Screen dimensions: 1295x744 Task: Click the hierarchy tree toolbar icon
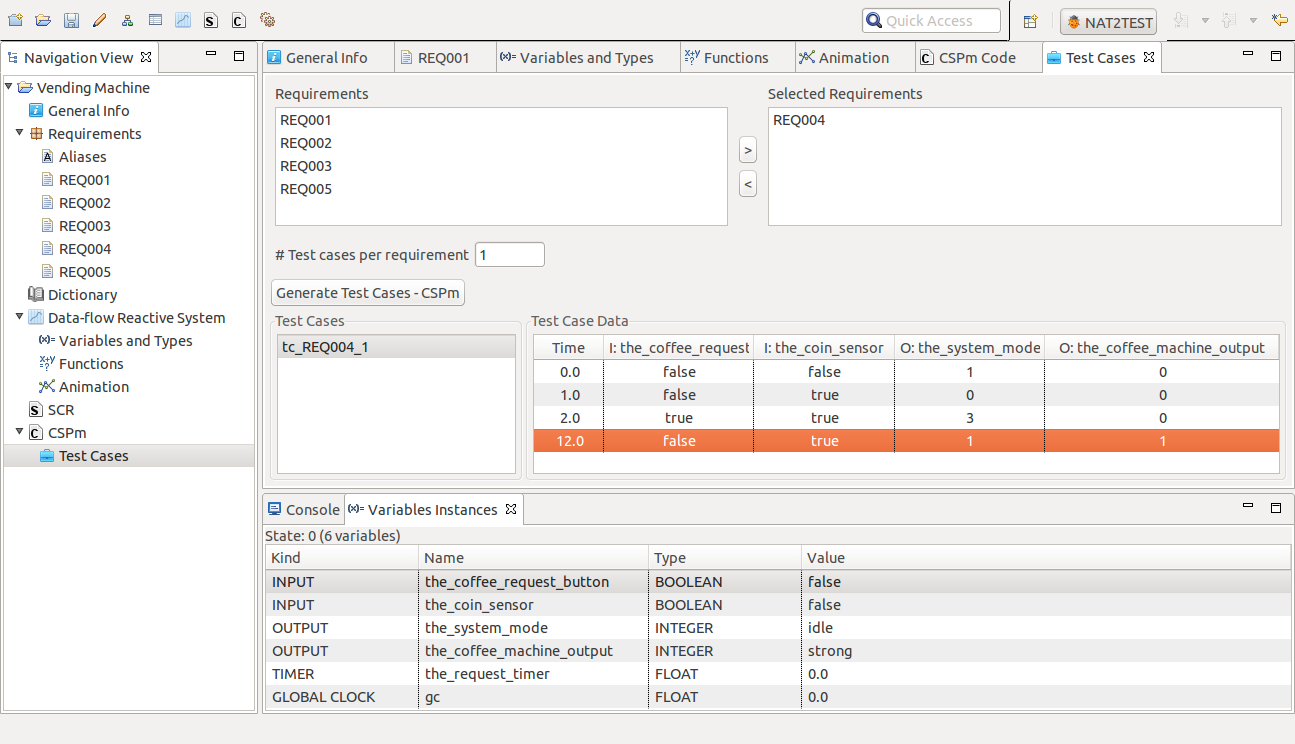(127, 20)
